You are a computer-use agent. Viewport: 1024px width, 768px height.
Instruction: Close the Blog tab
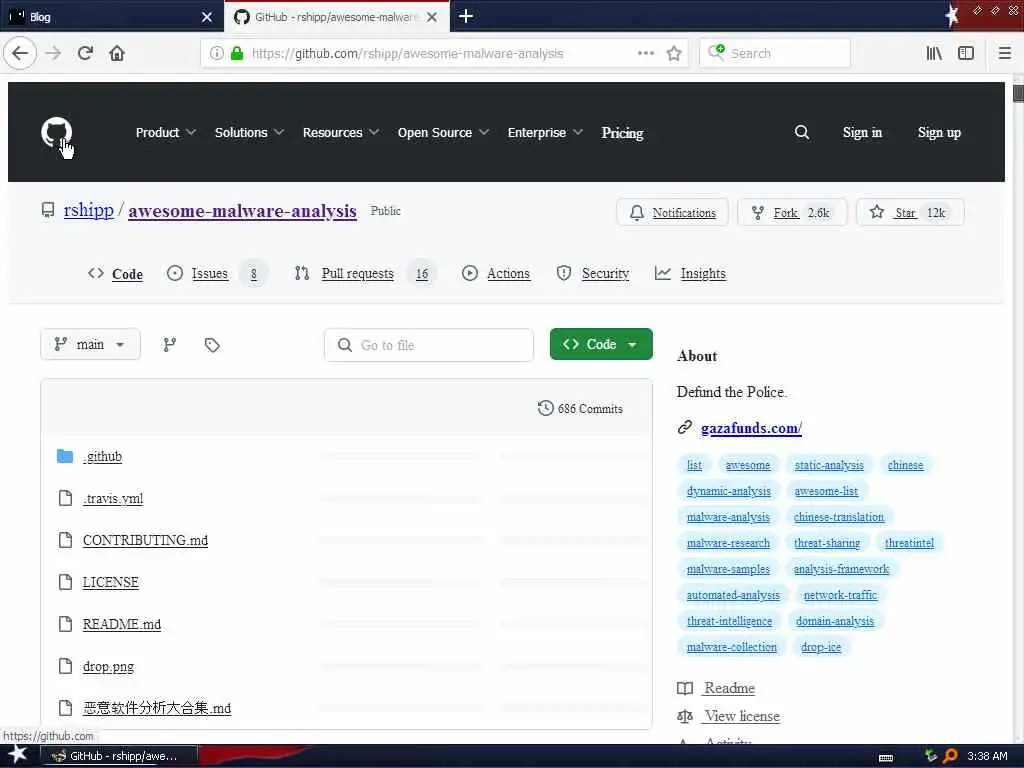coord(206,17)
